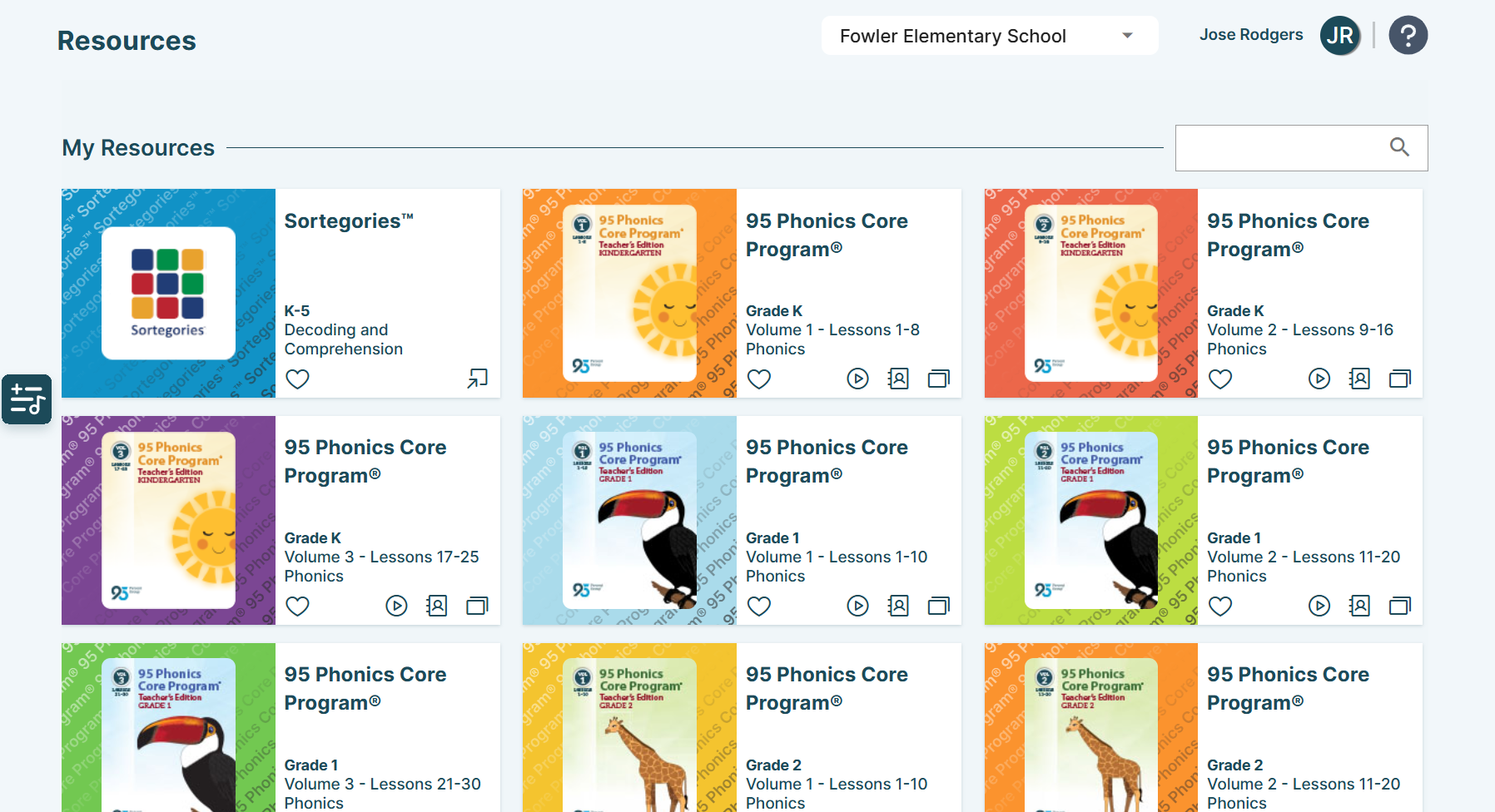Open the Fowler Elementary School dropdown
Viewport: 1495px width, 812px height.
tap(990, 36)
